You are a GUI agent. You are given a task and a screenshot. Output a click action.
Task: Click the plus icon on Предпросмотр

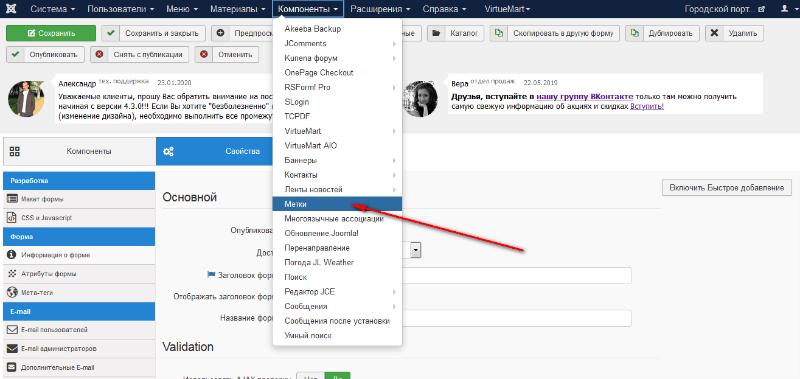coord(220,33)
